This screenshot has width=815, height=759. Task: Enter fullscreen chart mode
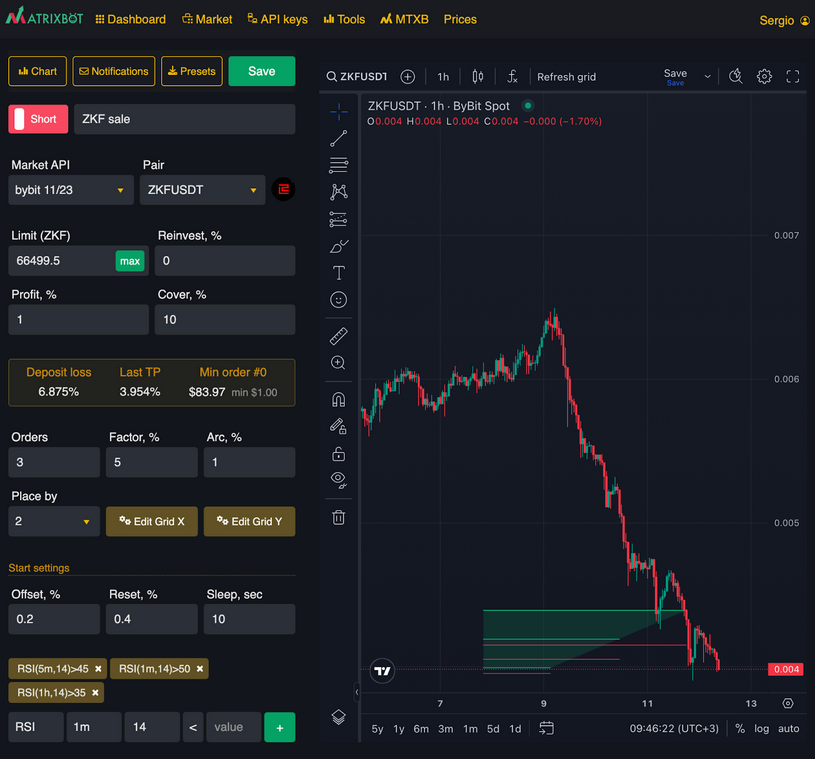click(x=793, y=77)
